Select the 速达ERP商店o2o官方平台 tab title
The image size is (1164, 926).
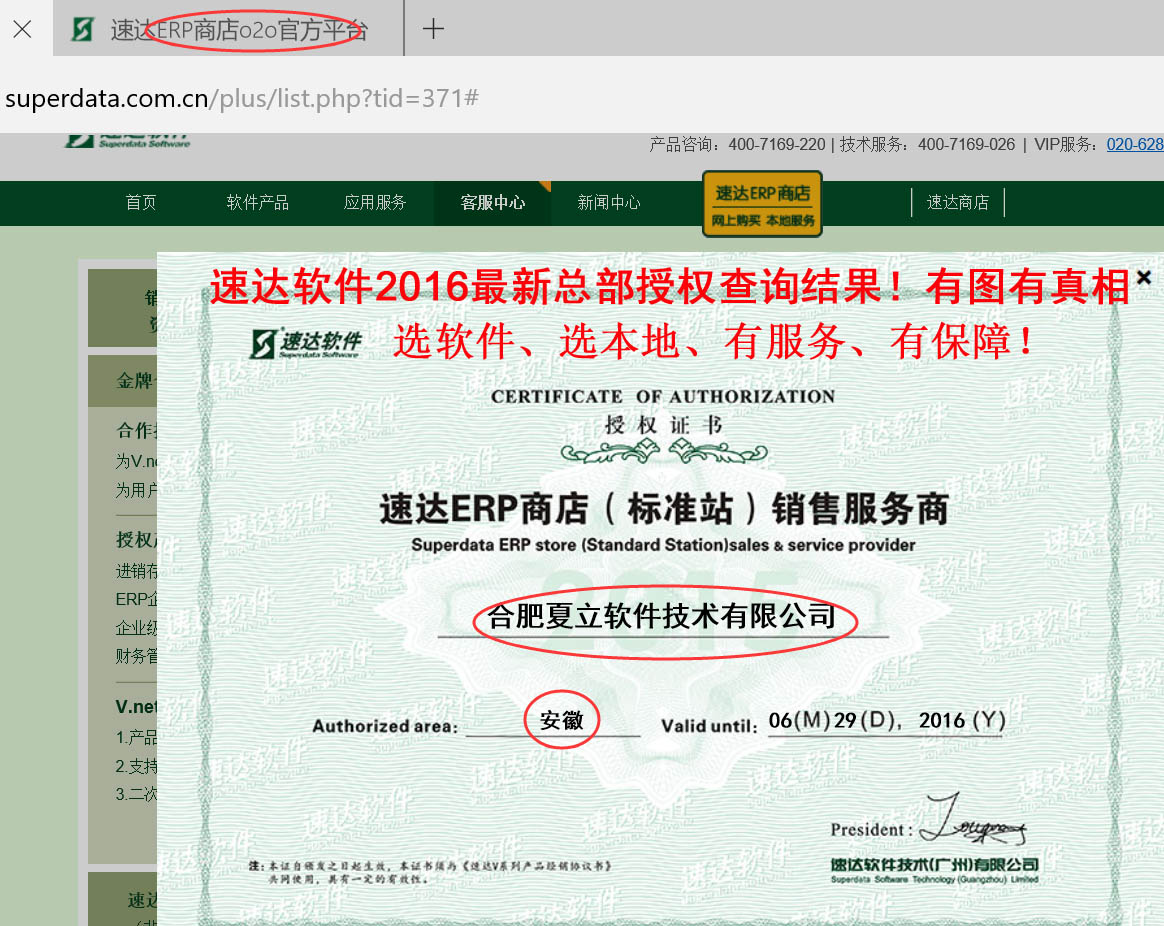(x=240, y=30)
